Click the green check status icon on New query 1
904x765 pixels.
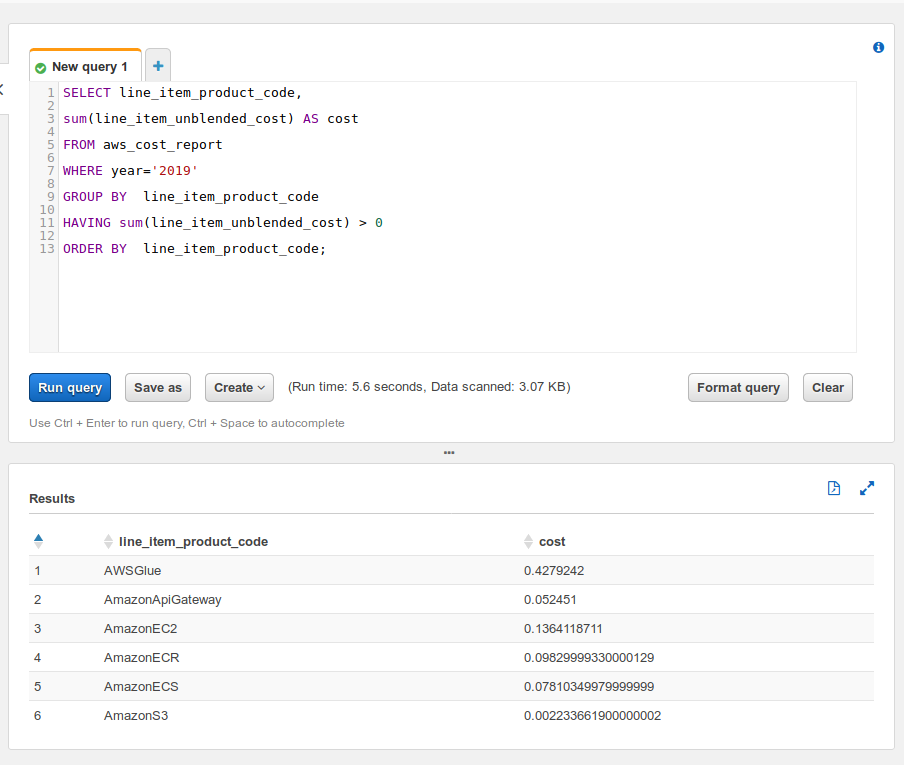pyautogui.click(x=40, y=68)
